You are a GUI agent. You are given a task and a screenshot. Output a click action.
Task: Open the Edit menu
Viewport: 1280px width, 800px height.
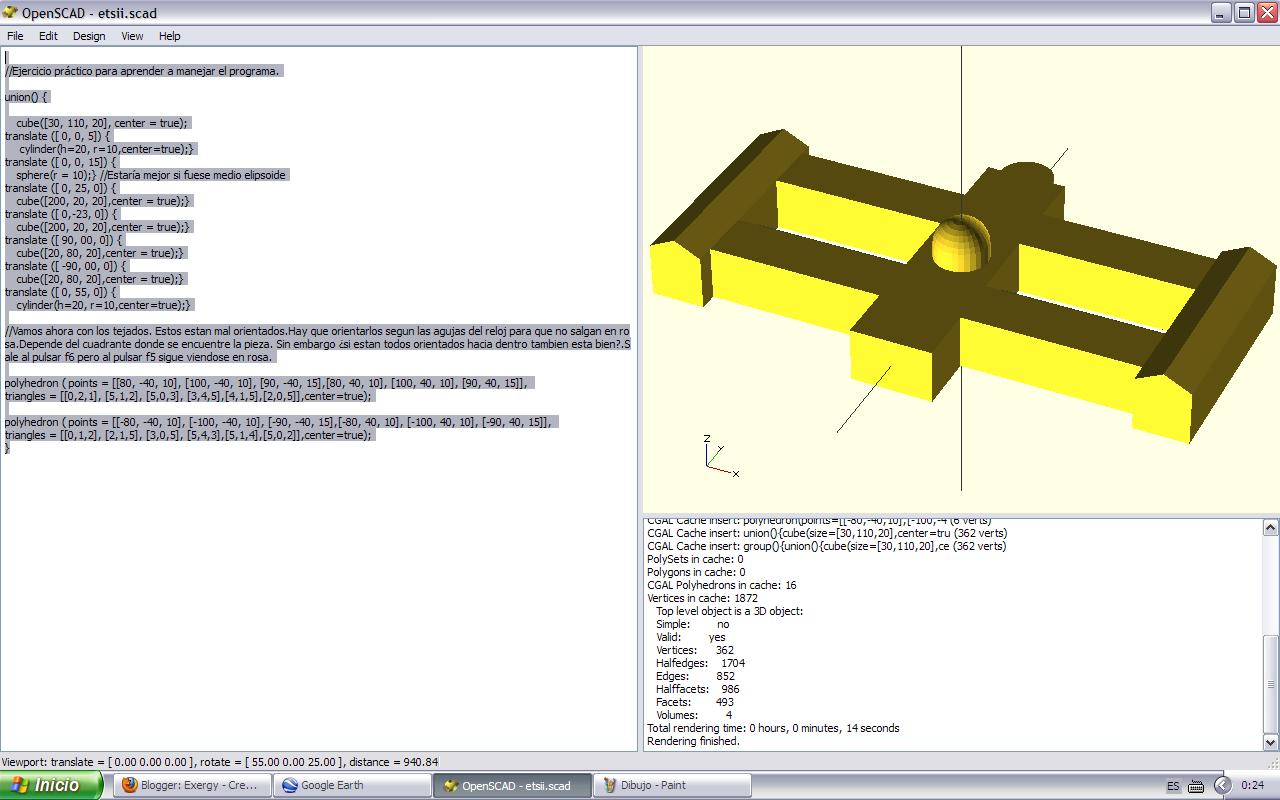click(47, 36)
